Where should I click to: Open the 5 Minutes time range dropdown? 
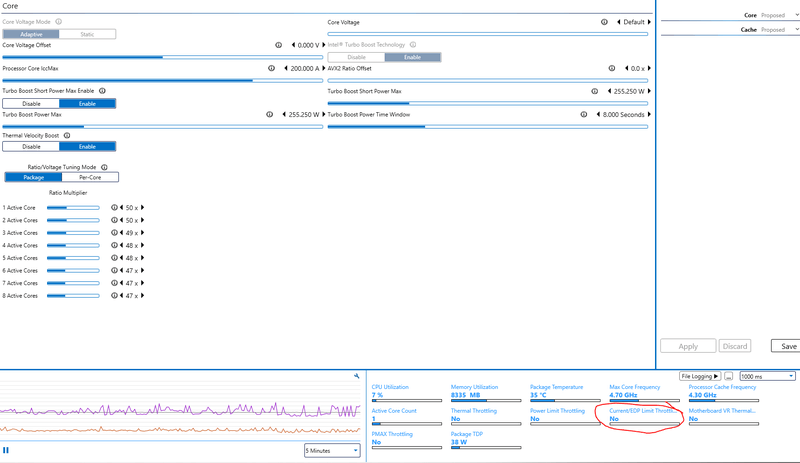(332, 451)
